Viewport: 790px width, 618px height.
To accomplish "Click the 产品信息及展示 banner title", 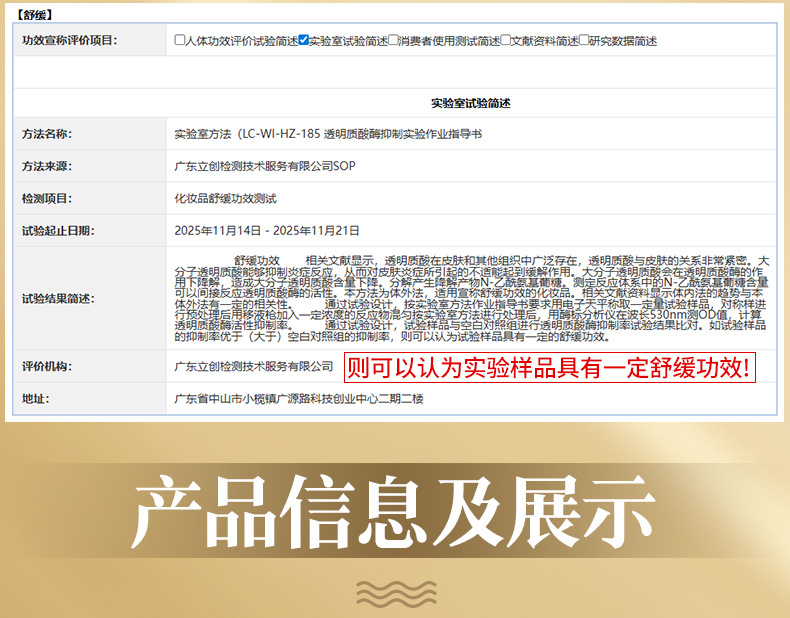I will (x=393, y=511).
